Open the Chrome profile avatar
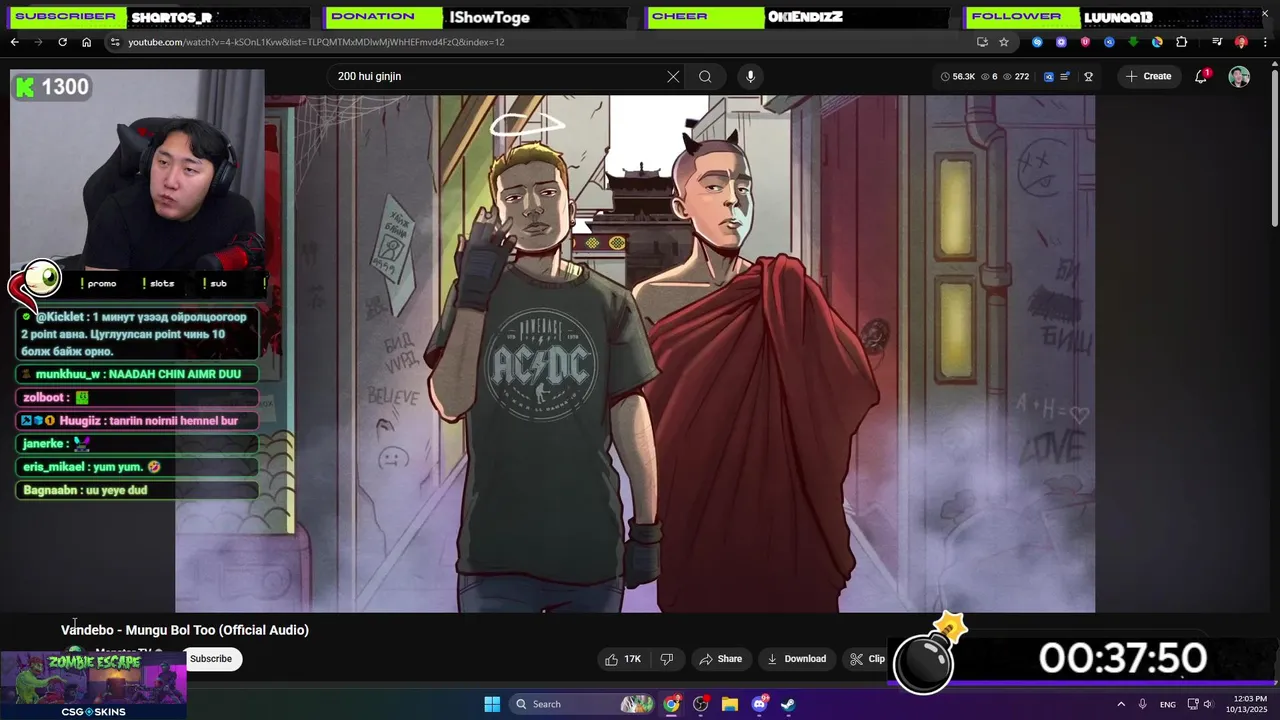Screen dimensions: 1280x720 tap(1241, 42)
